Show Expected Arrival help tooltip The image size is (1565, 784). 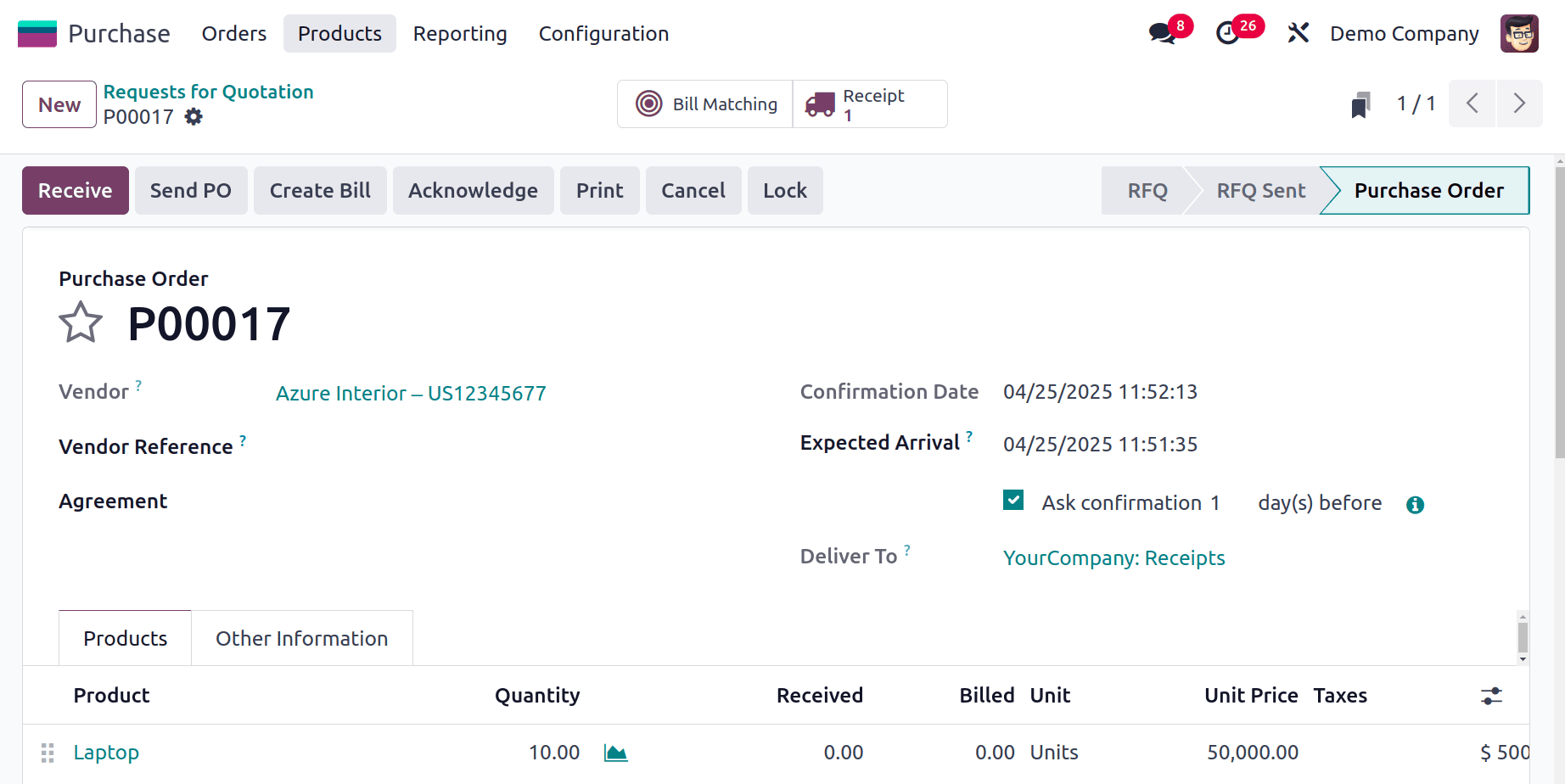(x=969, y=436)
